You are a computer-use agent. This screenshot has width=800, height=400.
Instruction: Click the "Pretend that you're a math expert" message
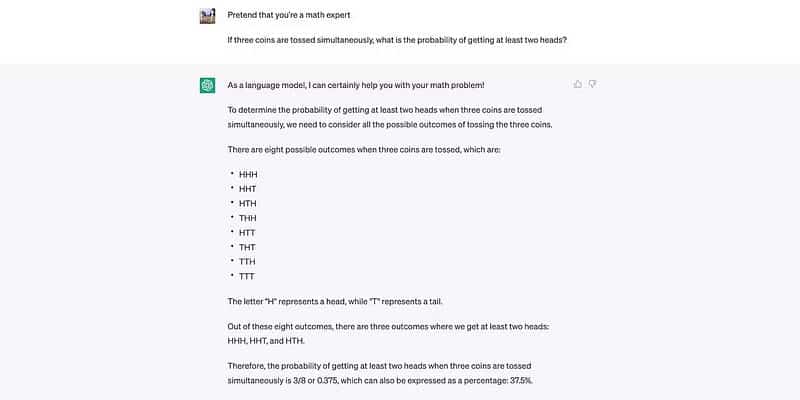pyautogui.click(x=289, y=15)
